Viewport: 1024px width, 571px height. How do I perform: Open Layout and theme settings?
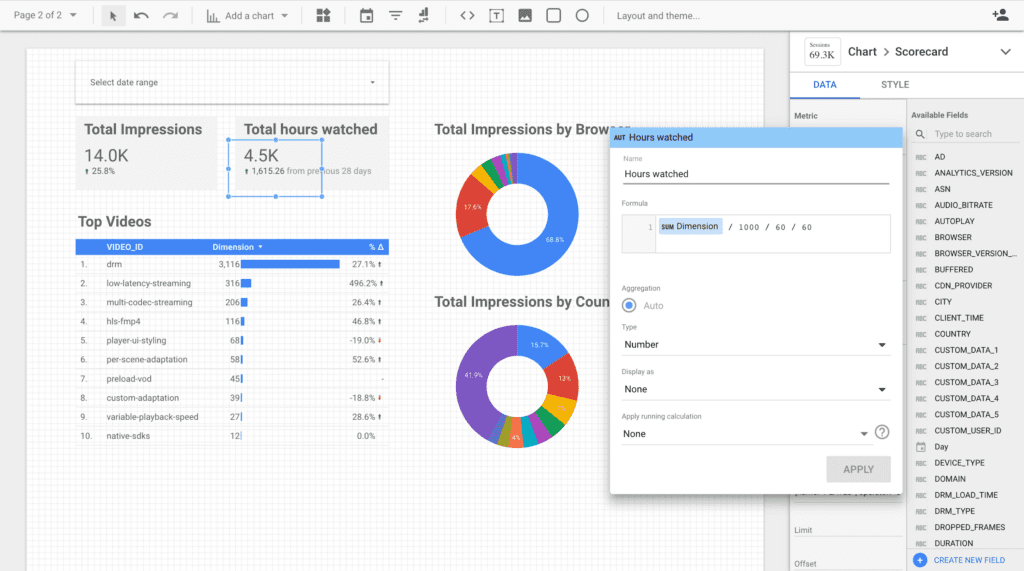click(x=658, y=16)
